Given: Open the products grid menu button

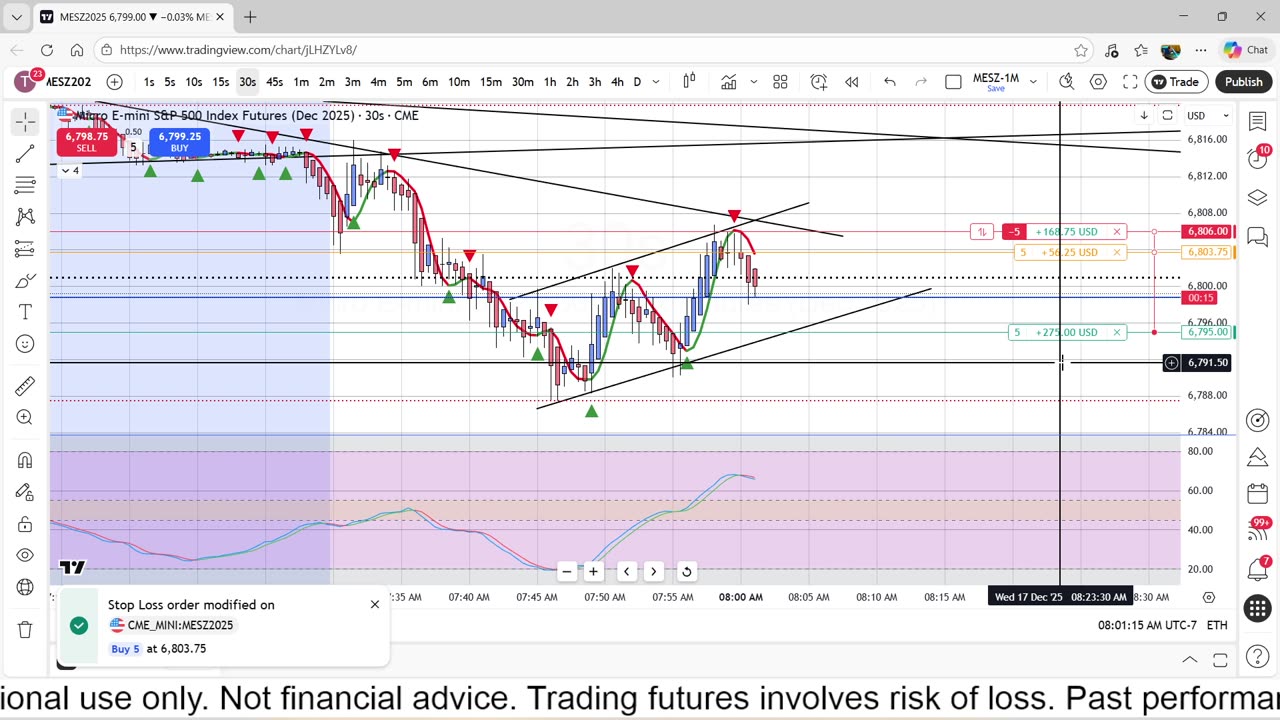Looking at the screenshot, I should click(1257, 609).
